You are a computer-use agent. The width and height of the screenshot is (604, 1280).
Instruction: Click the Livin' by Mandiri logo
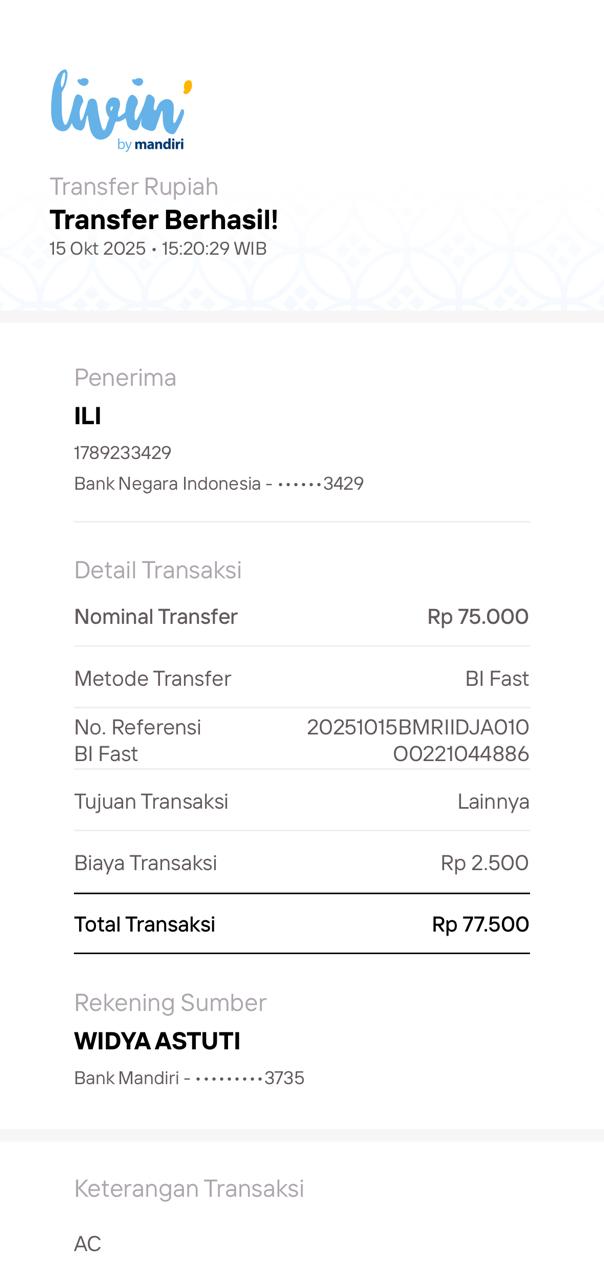click(x=120, y=110)
